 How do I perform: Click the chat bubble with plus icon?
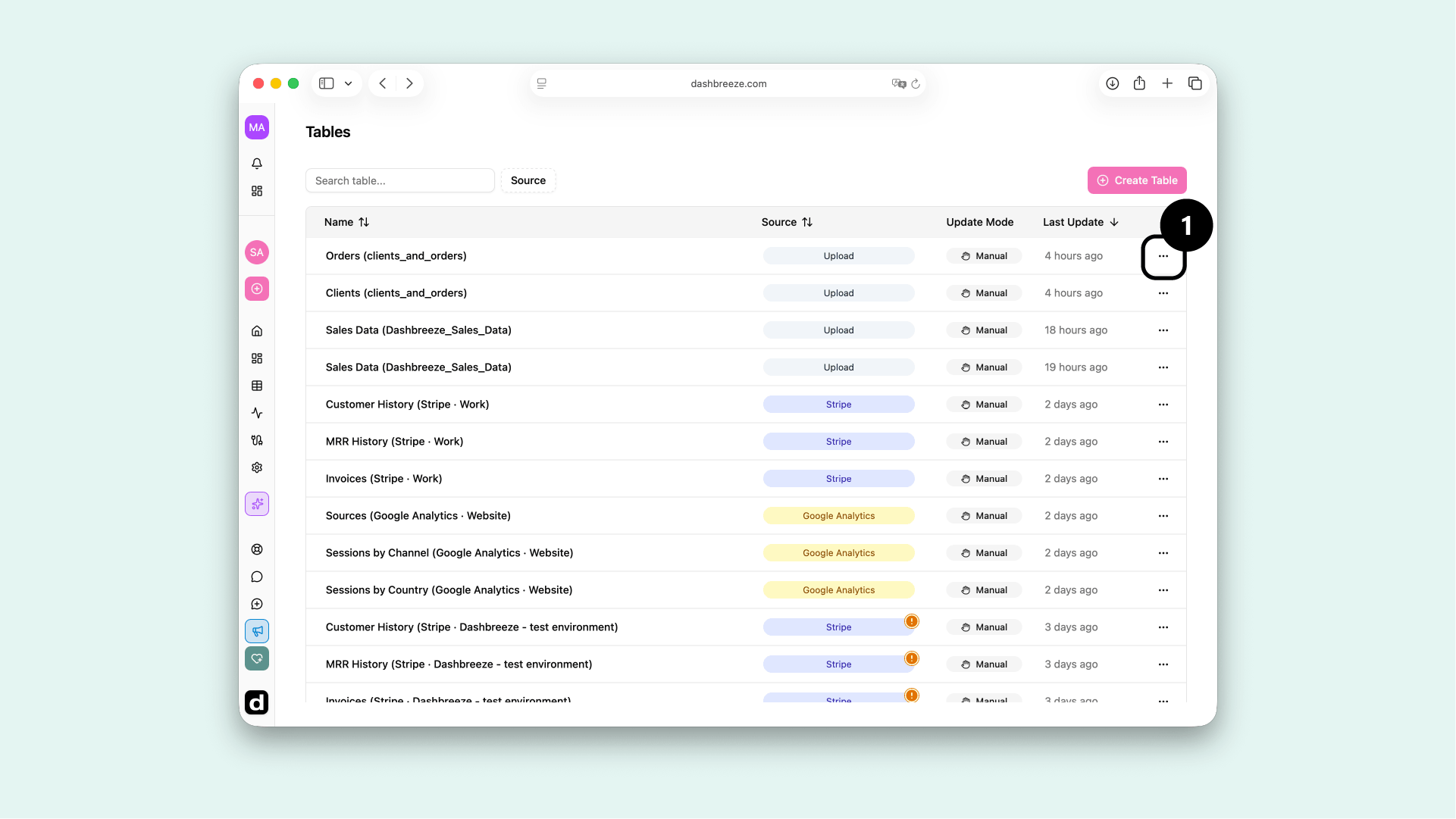257,604
